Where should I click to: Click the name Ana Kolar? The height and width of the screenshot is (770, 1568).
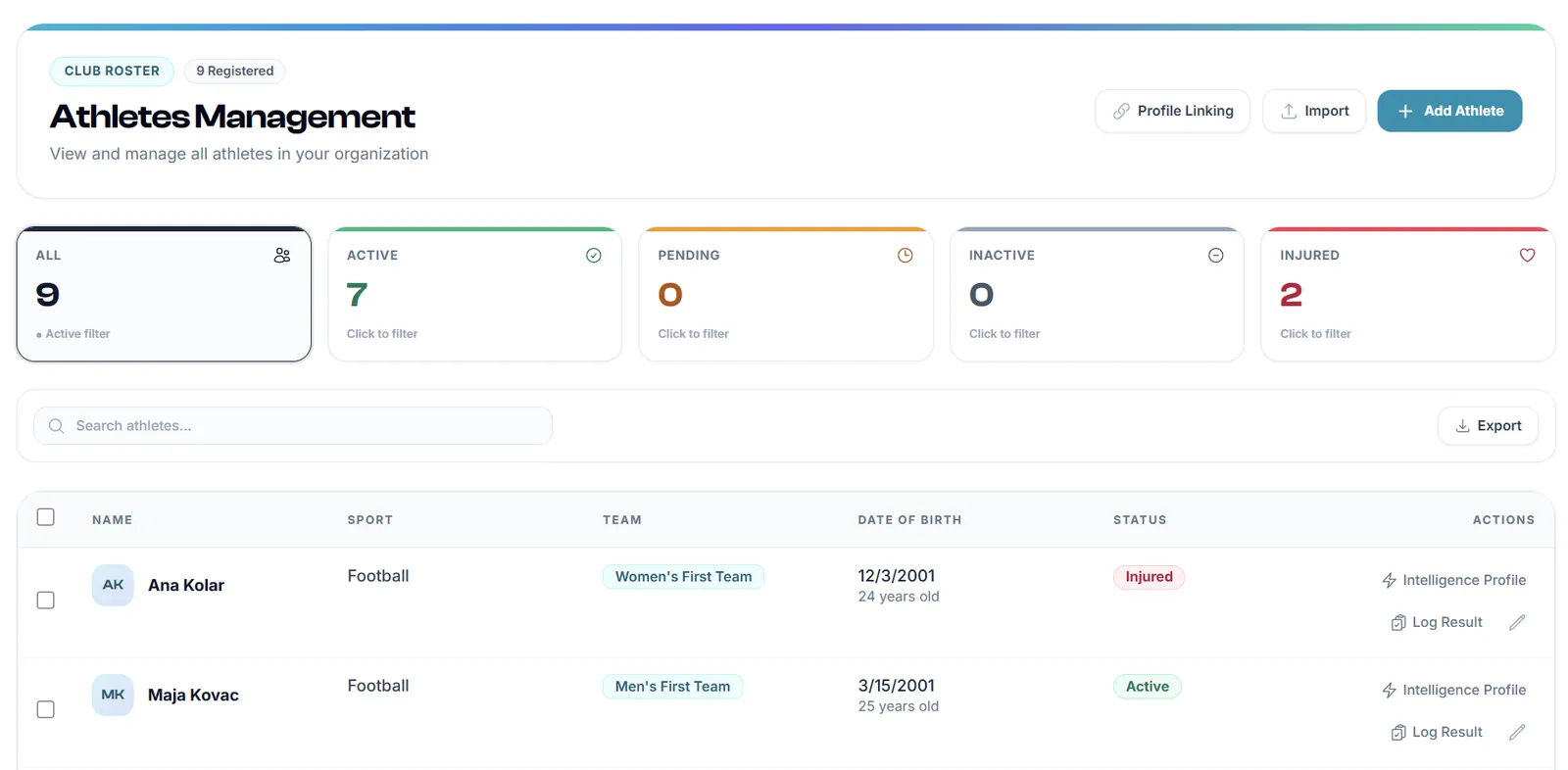point(186,585)
